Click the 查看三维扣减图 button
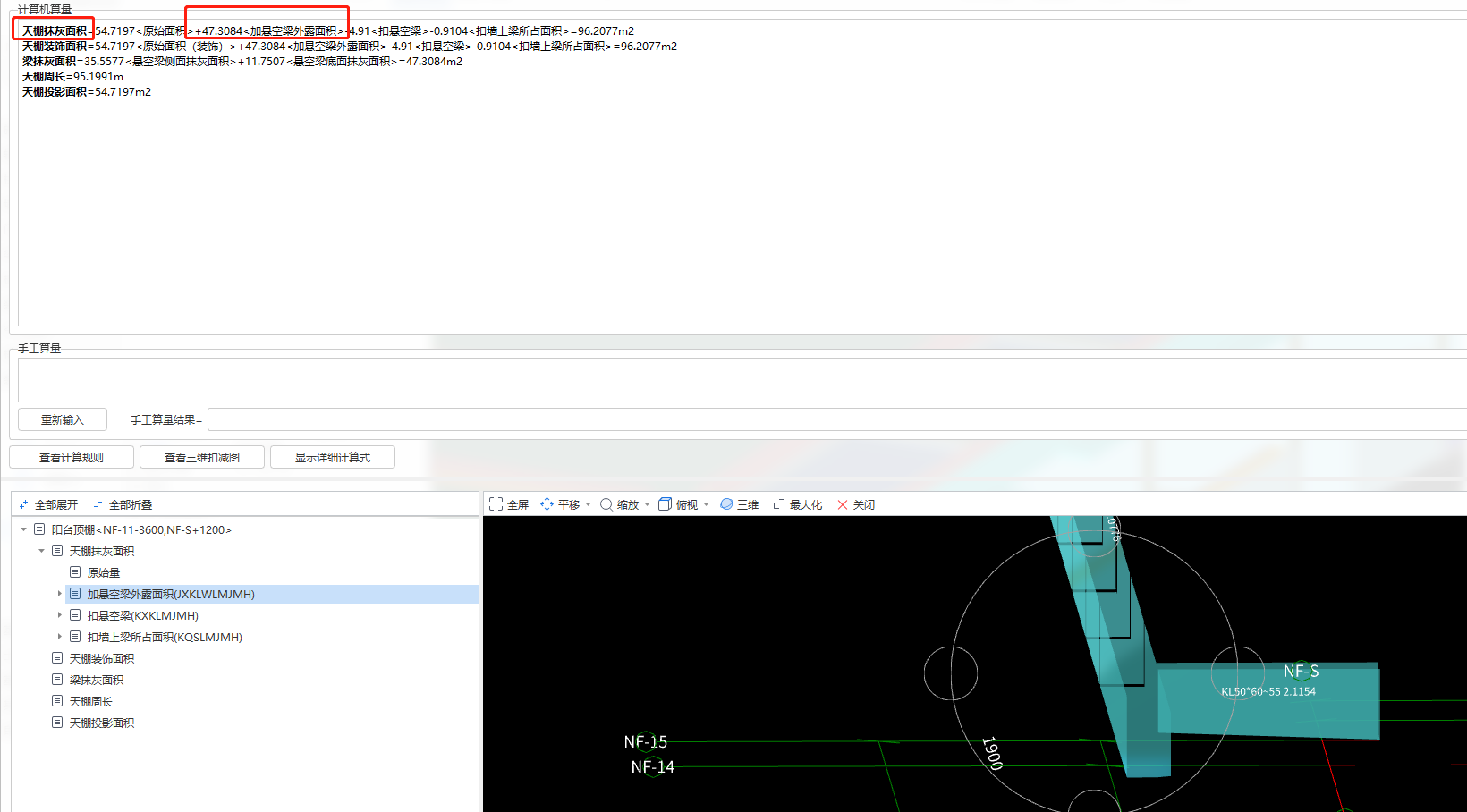This screenshot has height=812, width=1467. pos(202,457)
